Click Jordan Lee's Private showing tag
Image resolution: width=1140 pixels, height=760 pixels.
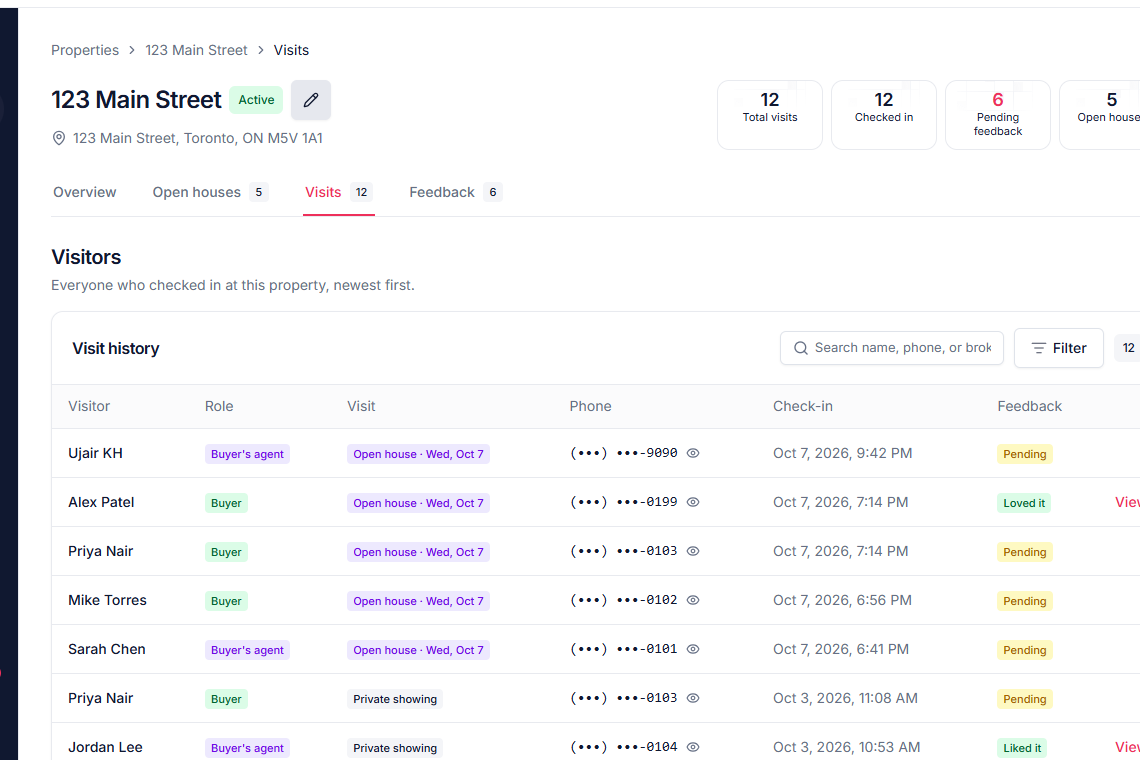pyautogui.click(x=395, y=748)
